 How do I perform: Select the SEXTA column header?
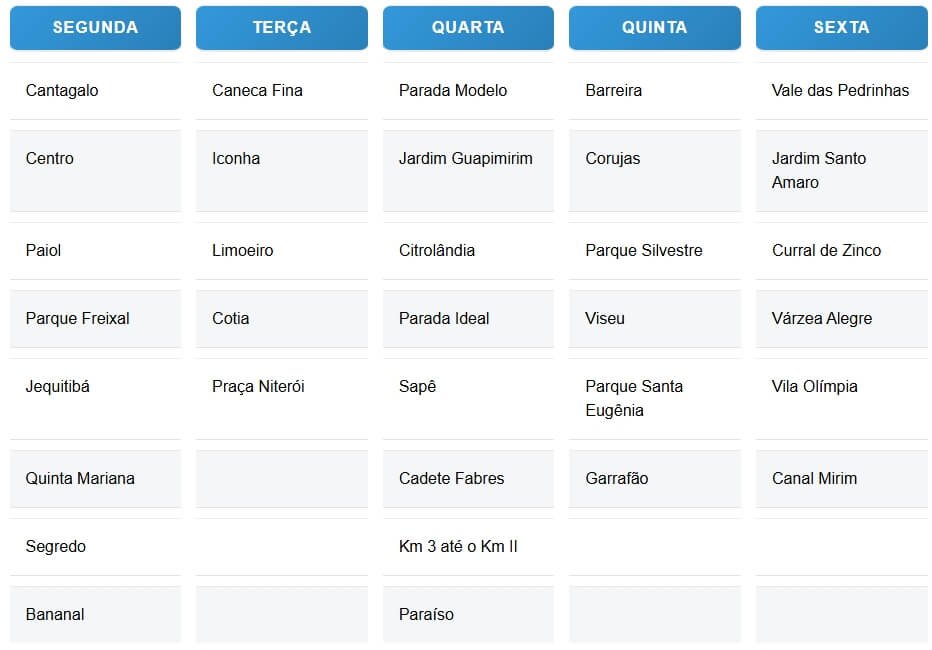coord(841,28)
